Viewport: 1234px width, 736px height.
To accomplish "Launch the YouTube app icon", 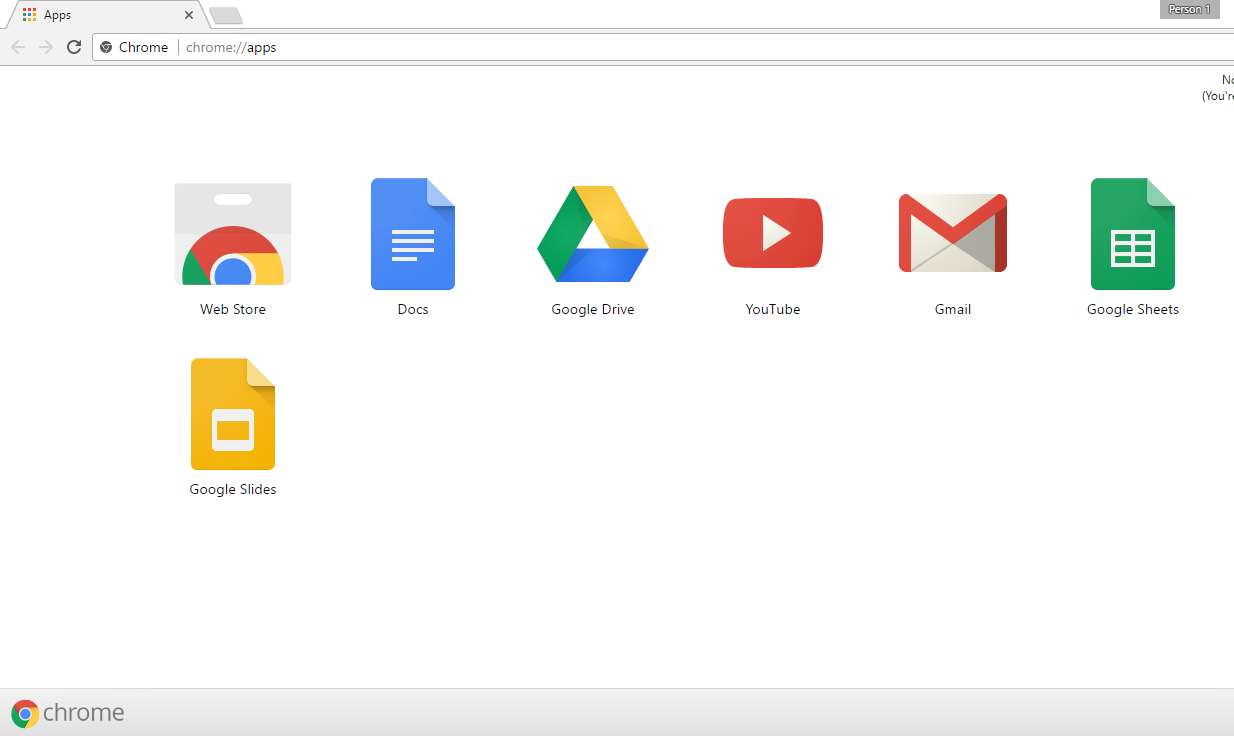I will (772, 233).
